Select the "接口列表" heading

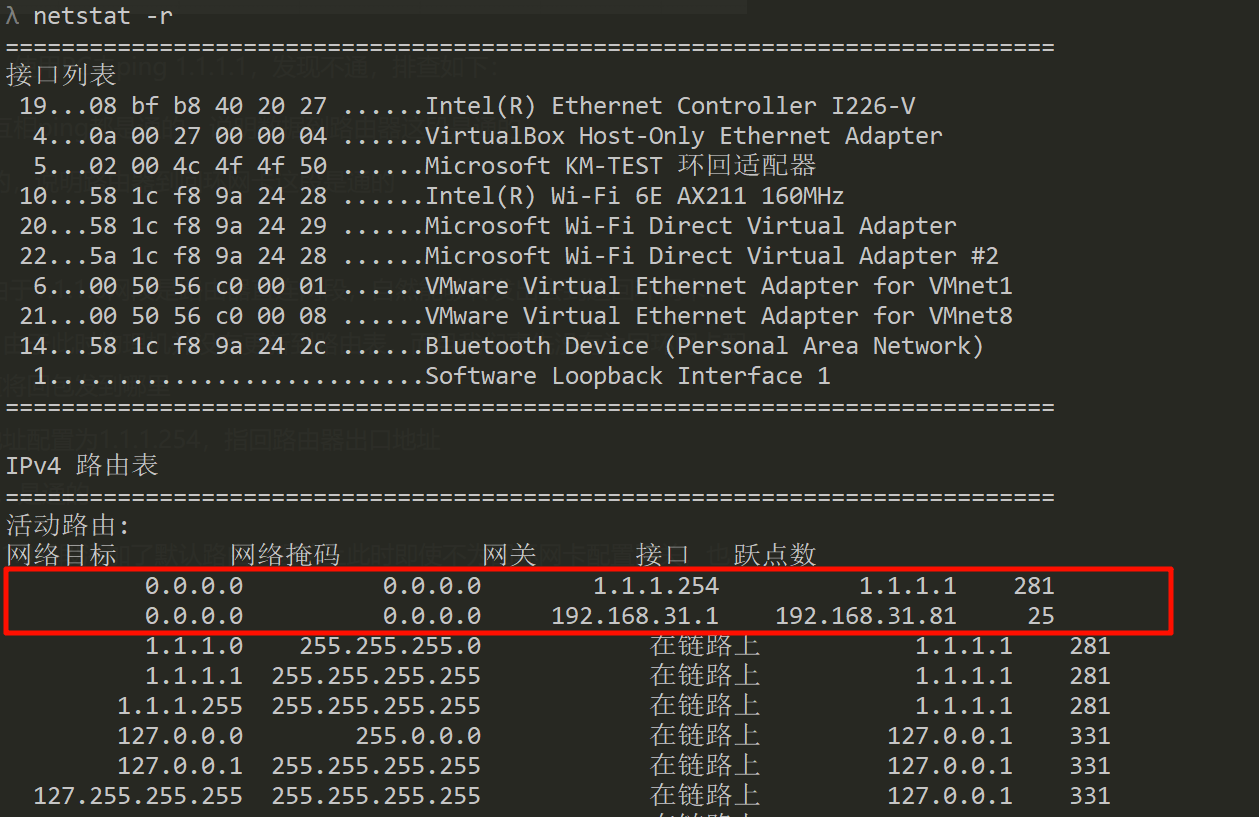(61, 75)
